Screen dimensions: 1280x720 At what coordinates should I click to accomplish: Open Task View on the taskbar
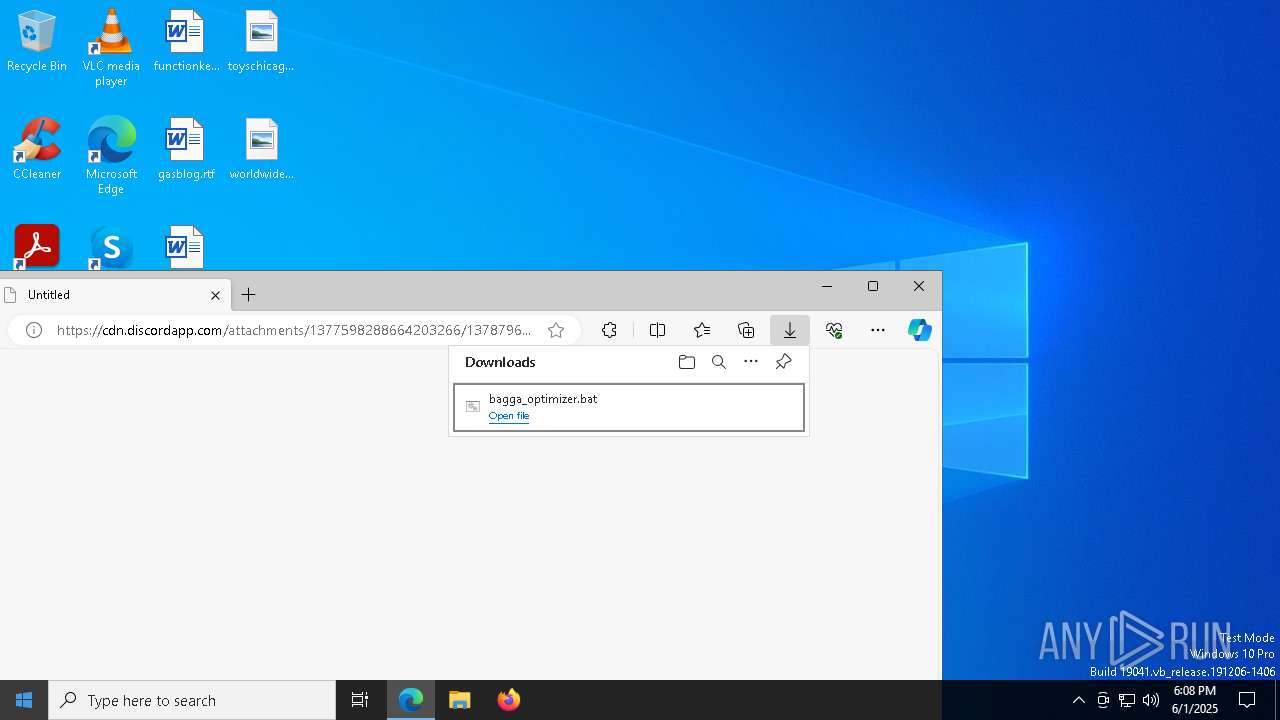point(360,700)
